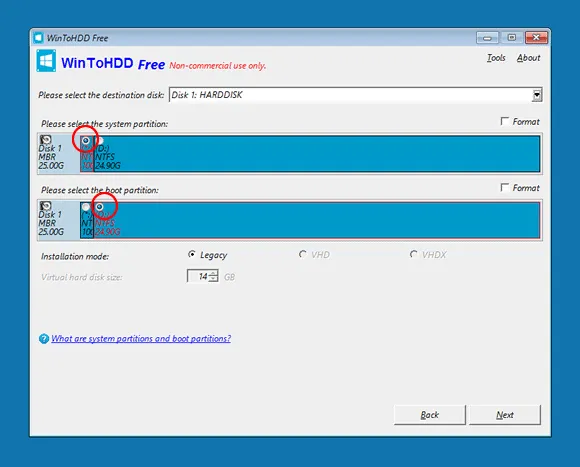Click the Back button

coord(429,415)
